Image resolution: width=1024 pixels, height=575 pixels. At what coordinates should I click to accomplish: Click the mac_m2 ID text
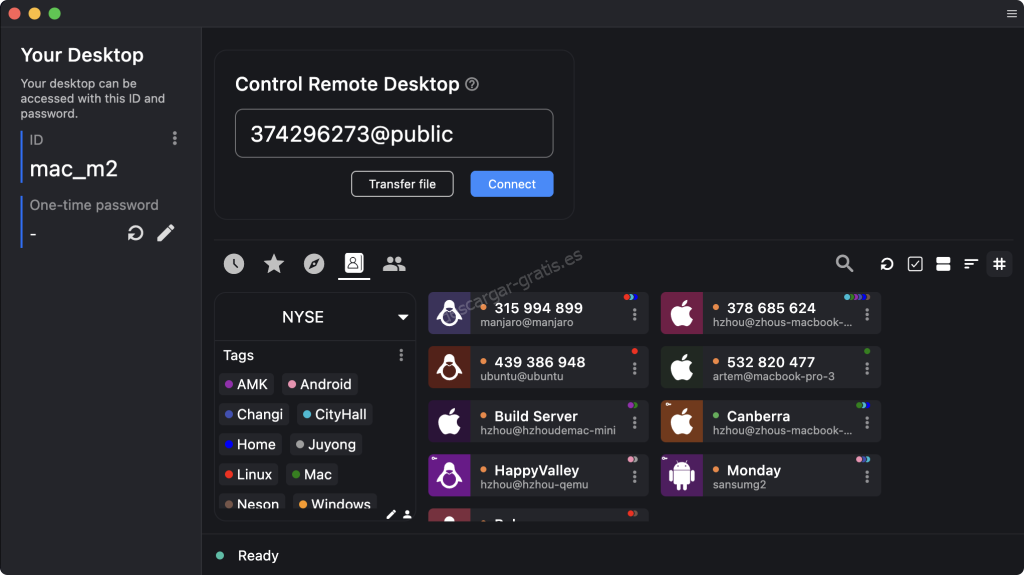tap(74, 169)
